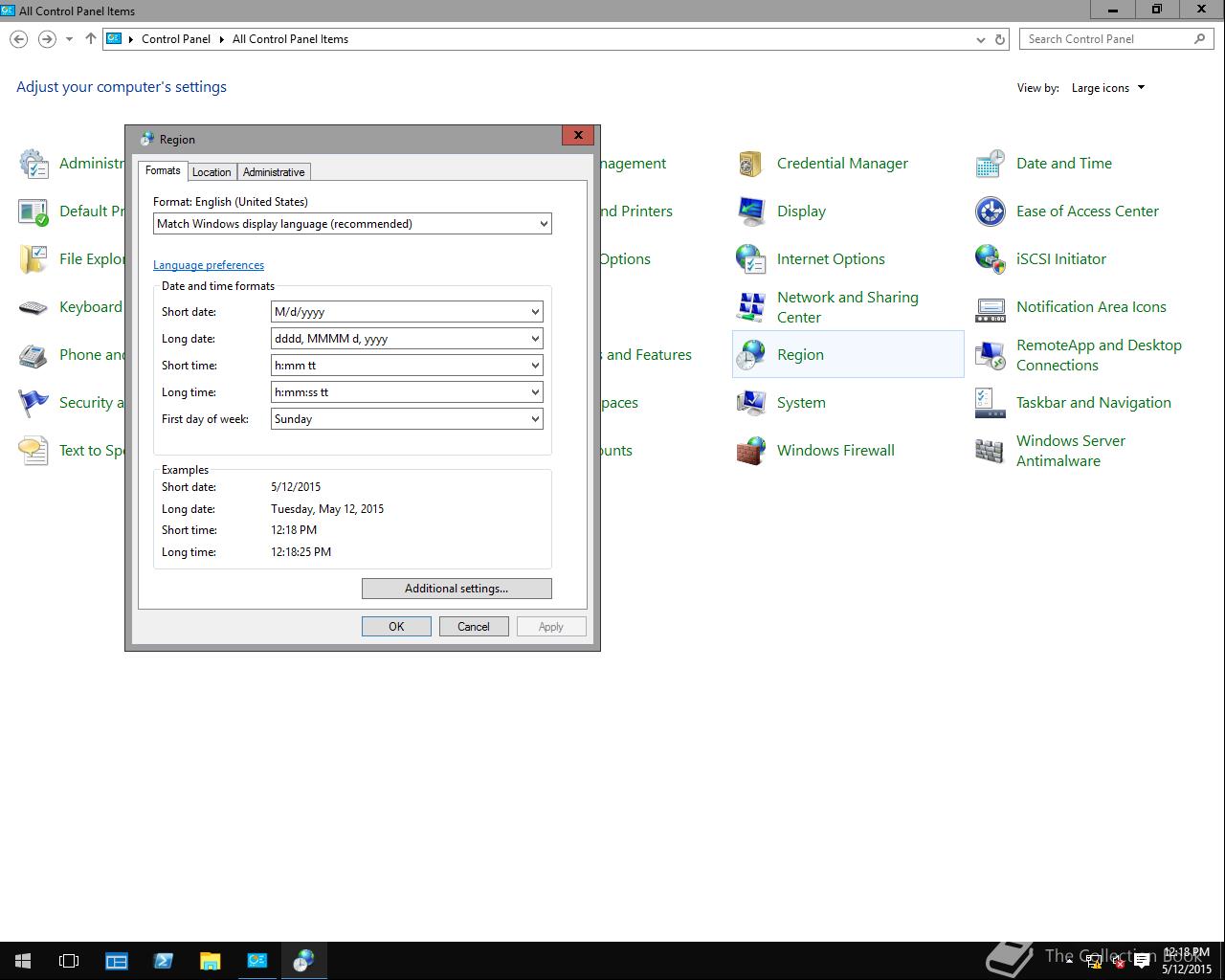Click the Language preferences link
Viewport: 1225px width, 980px height.
point(209,265)
